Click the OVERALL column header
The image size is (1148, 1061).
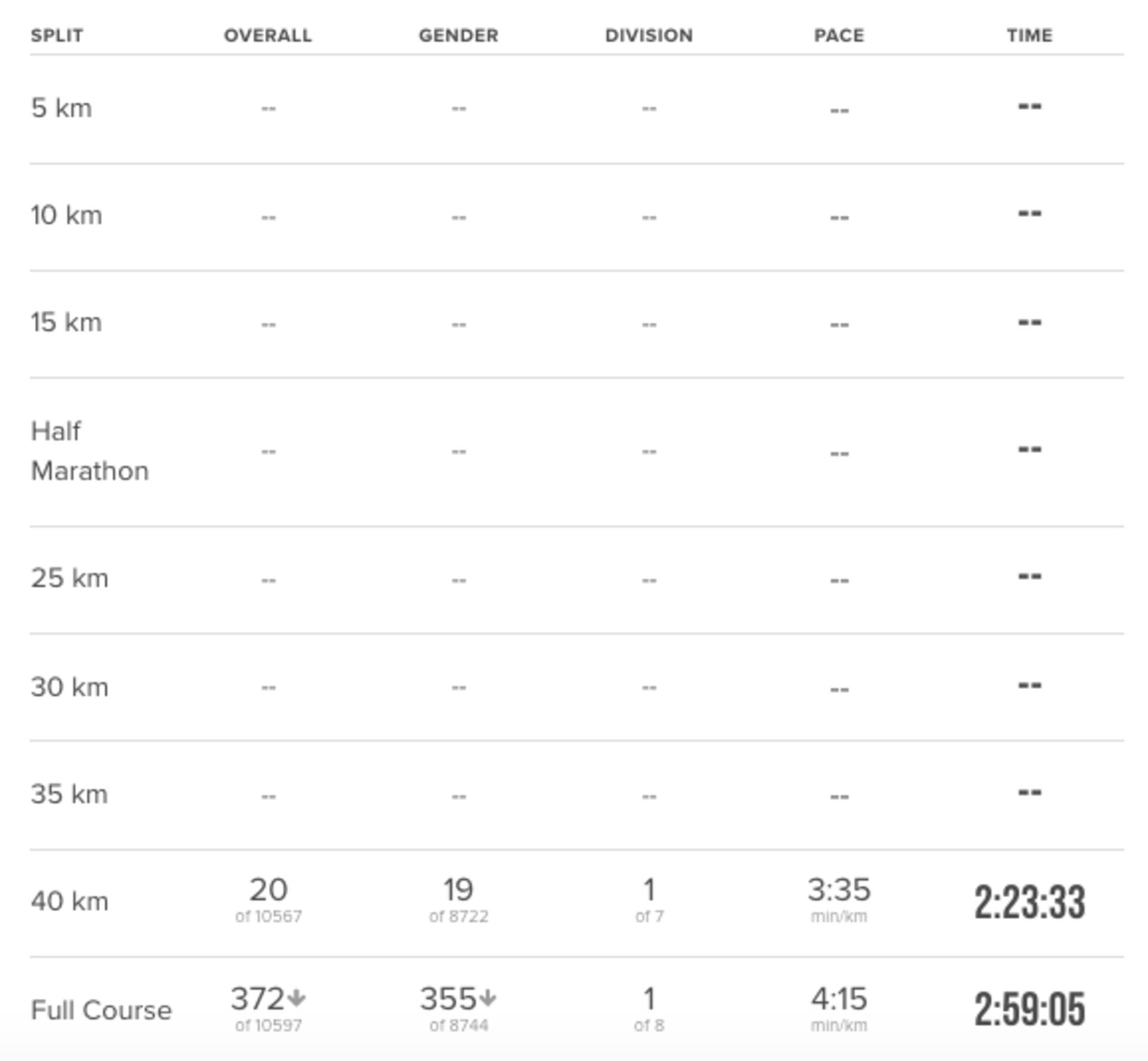tap(268, 35)
